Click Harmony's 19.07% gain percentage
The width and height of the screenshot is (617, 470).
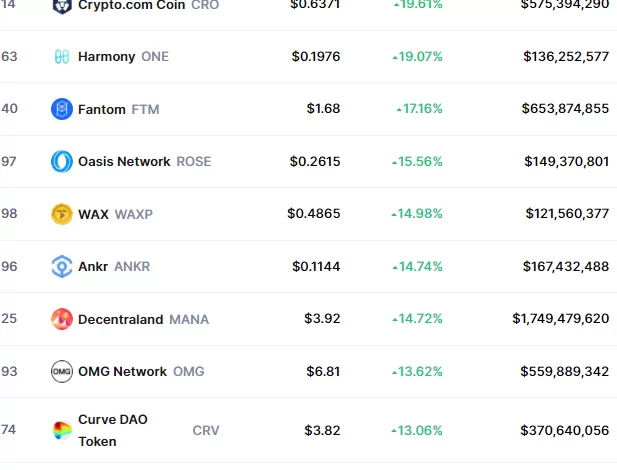pos(420,57)
